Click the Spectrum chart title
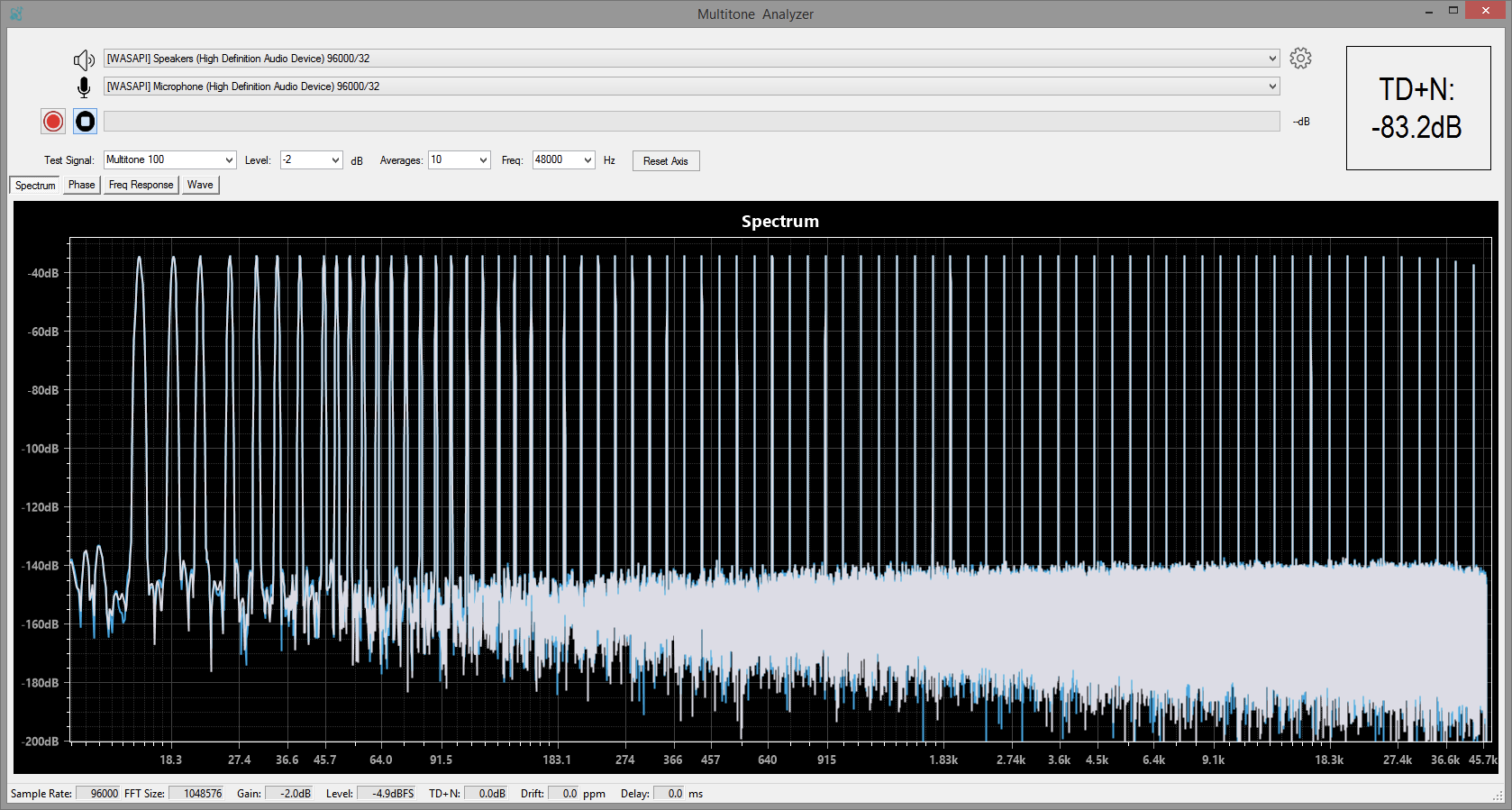The image size is (1512, 810). (780, 222)
